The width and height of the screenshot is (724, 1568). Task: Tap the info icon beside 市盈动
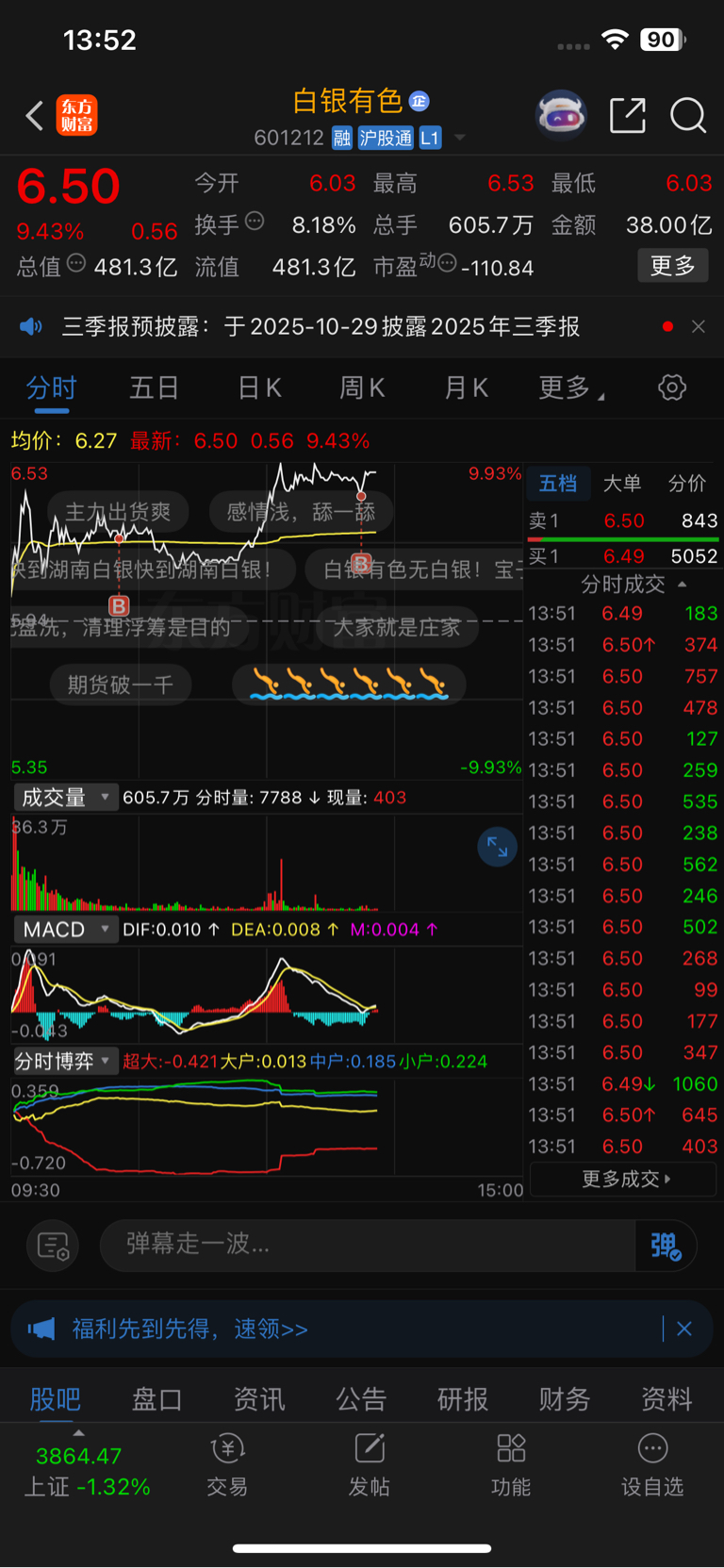coord(448,262)
